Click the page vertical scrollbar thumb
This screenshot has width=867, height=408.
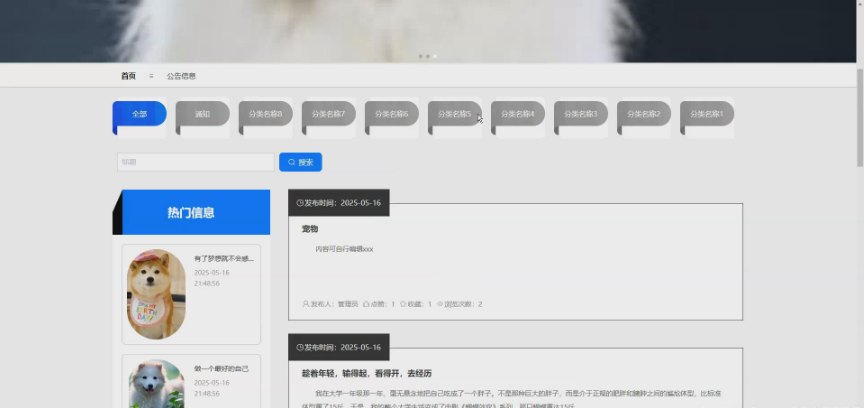click(860, 118)
